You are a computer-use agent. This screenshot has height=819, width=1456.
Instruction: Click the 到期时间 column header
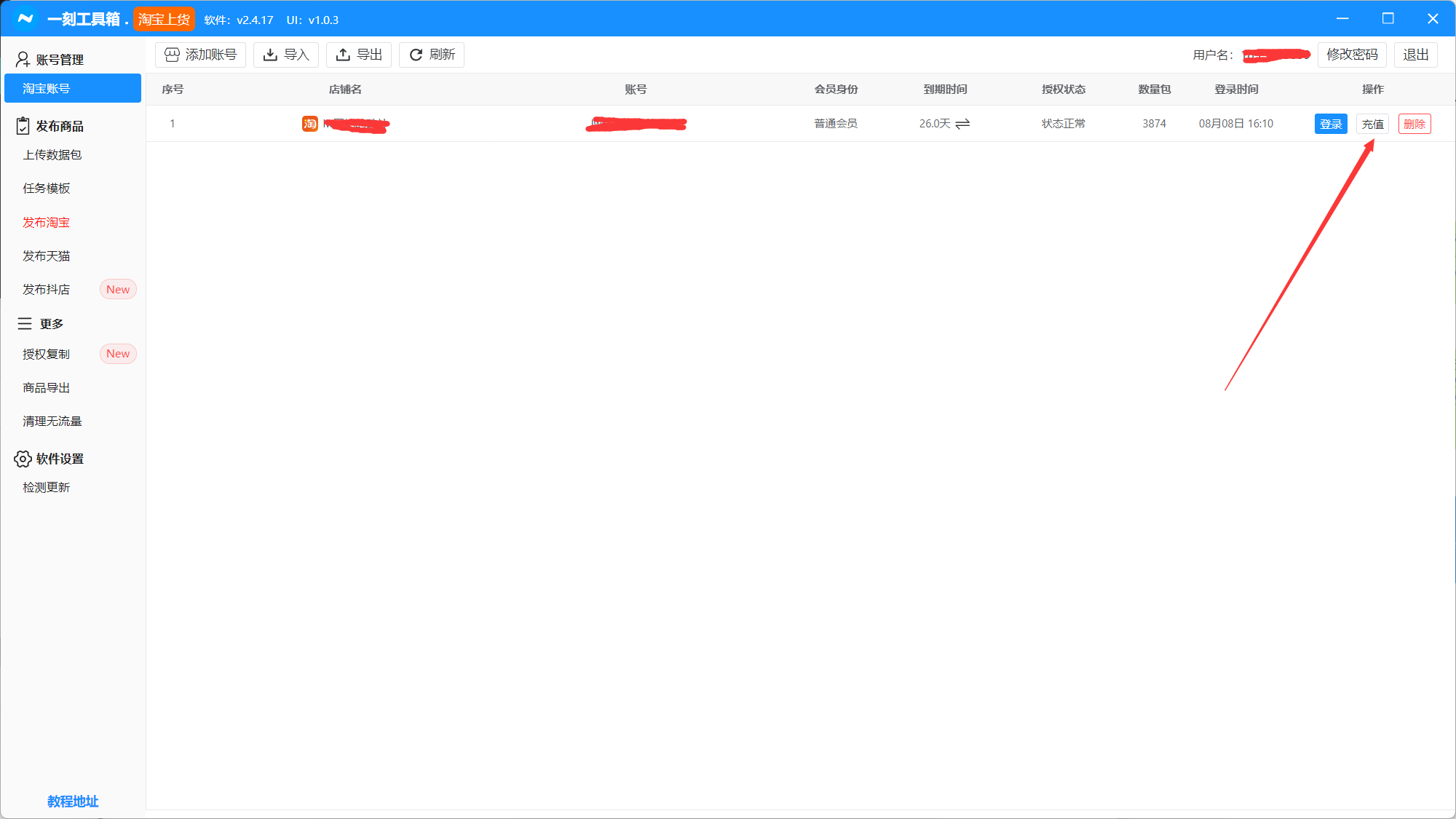click(x=945, y=89)
